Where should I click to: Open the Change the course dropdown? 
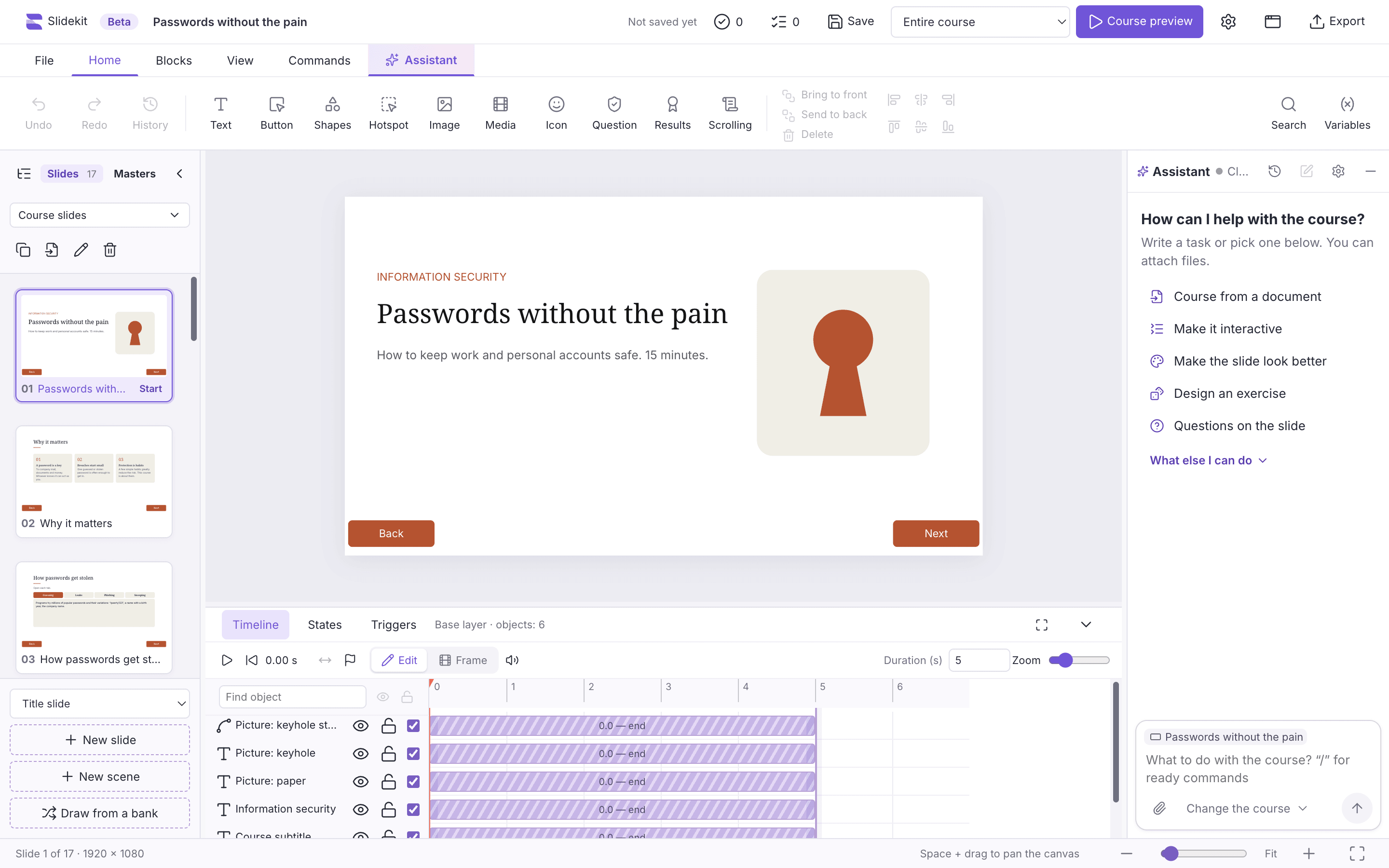(x=1246, y=808)
